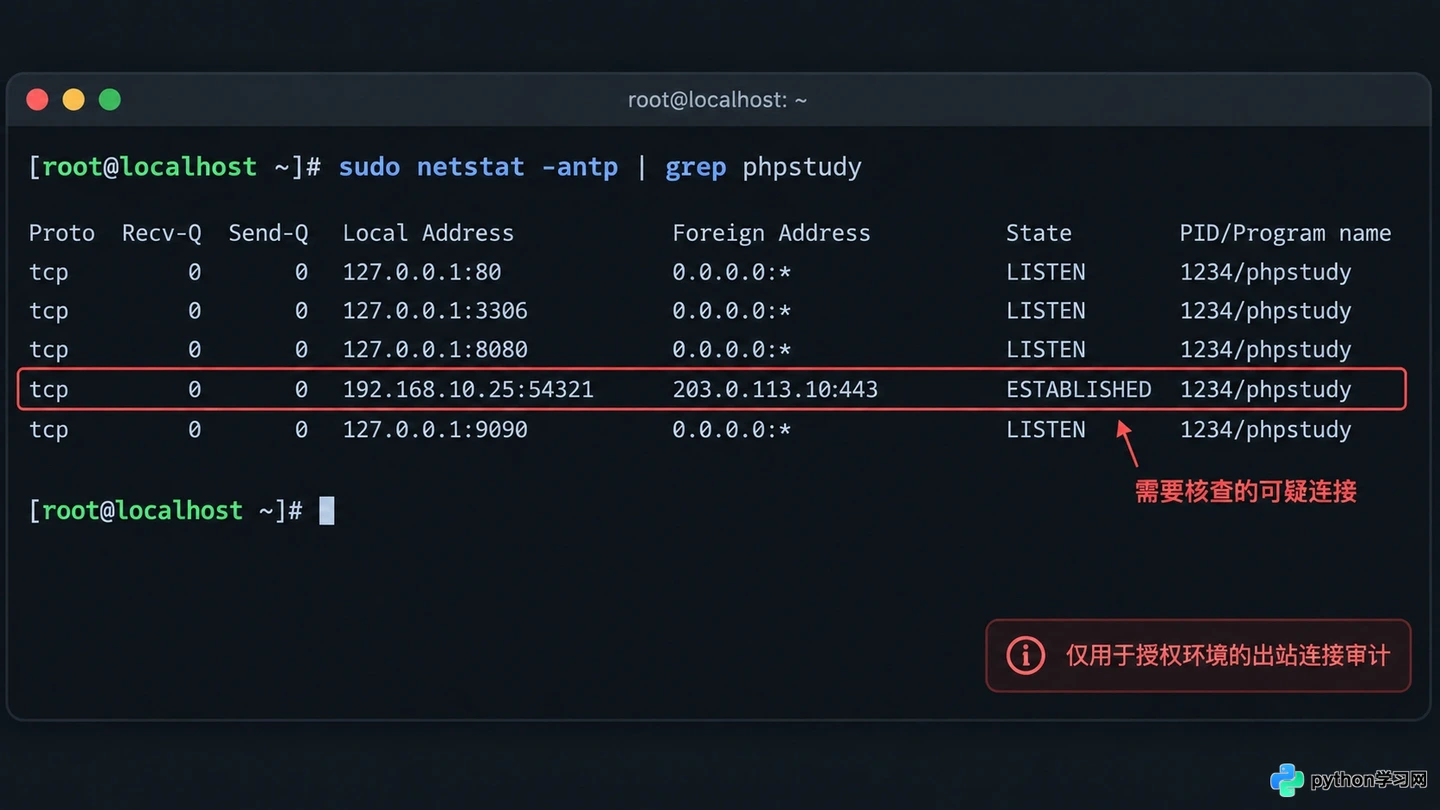Screen dimensions: 1440x810
Task: Click "LISTEN" in the 127.0.0.1:9090 row
Action: point(1046,429)
